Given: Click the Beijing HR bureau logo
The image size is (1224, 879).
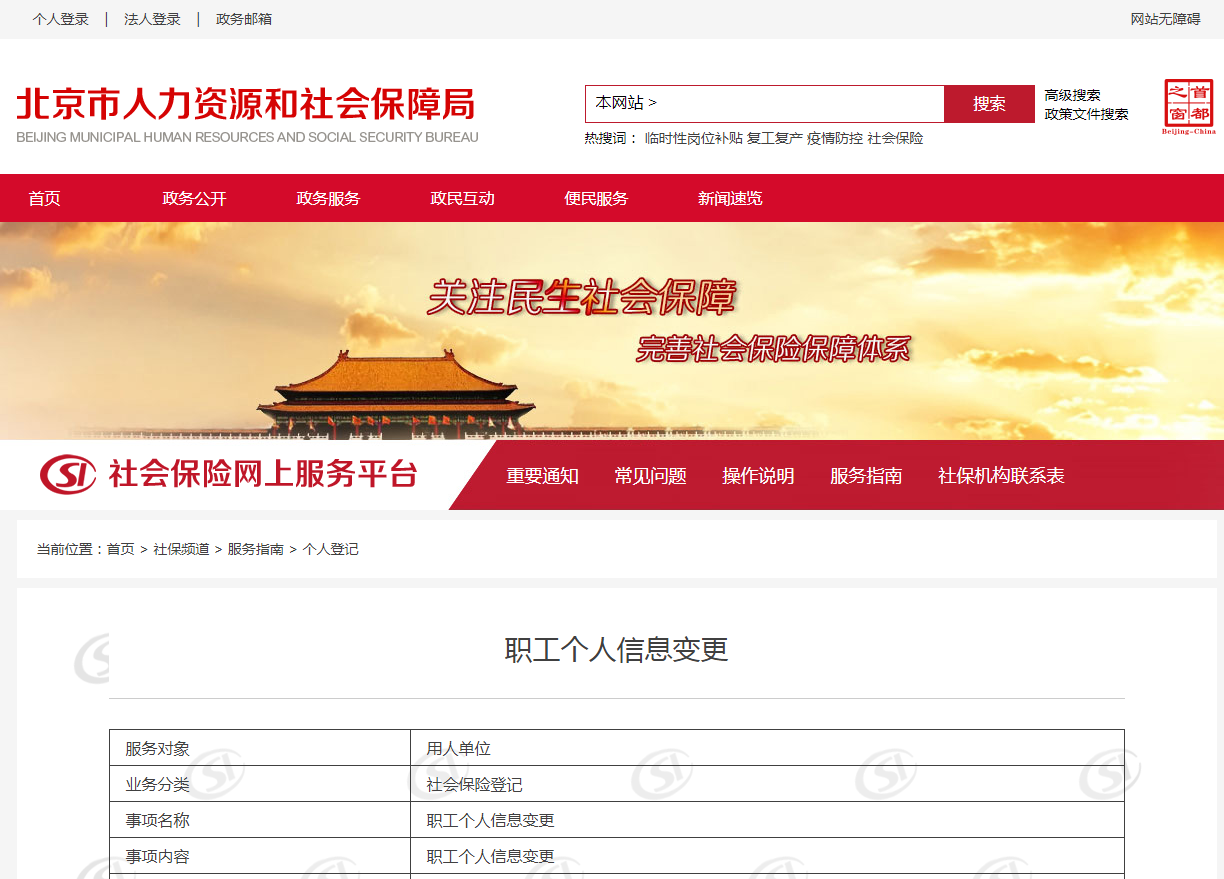Looking at the screenshot, I should click(x=247, y=103).
